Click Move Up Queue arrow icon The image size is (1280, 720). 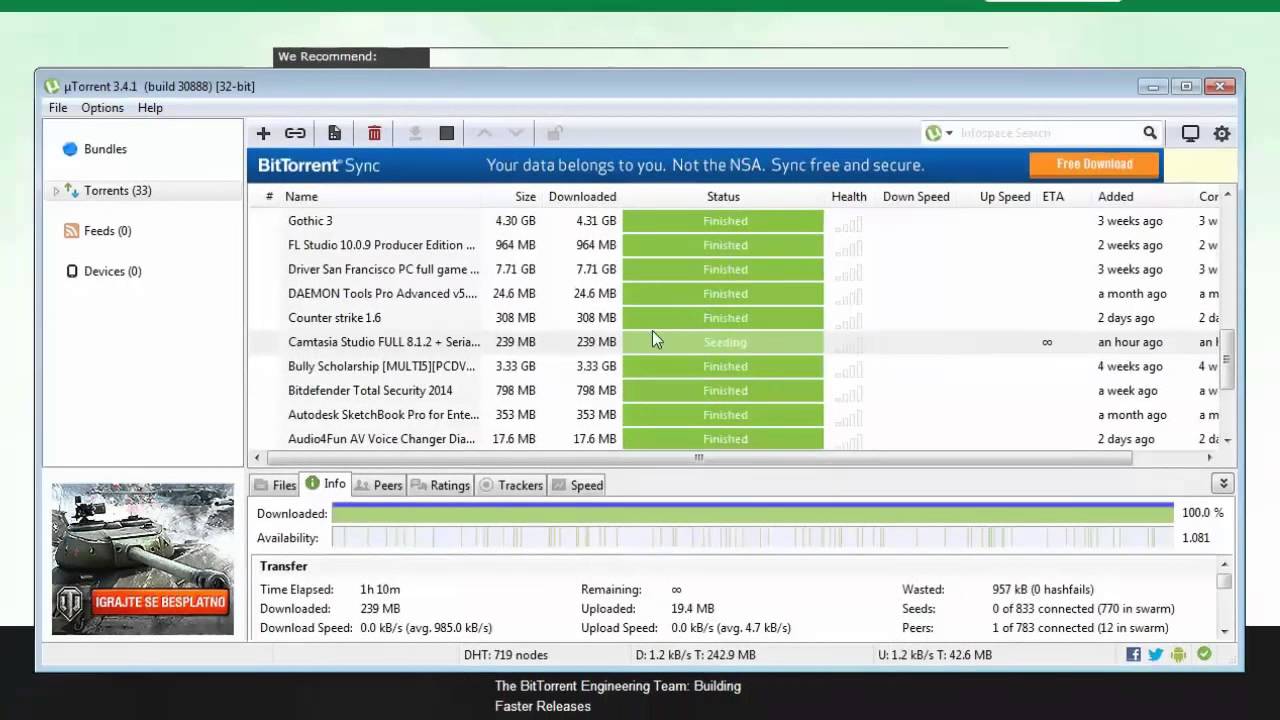pos(484,133)
